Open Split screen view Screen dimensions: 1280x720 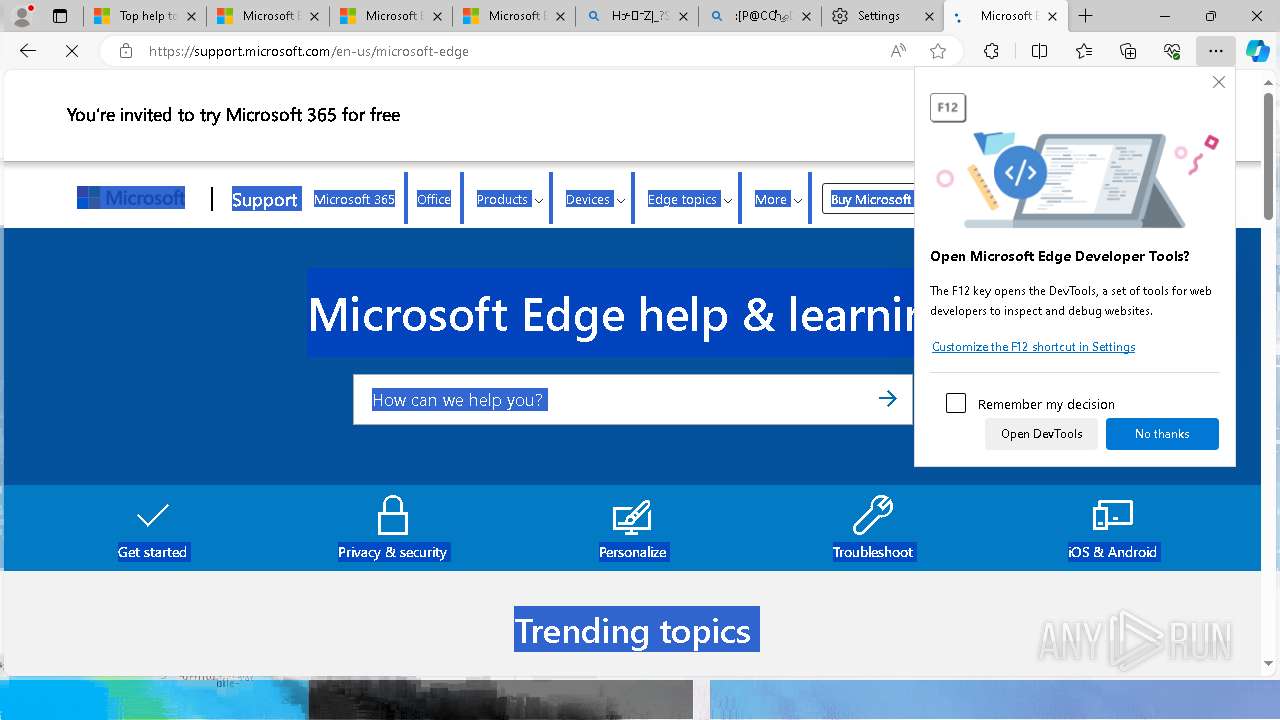[x=1039, y=51]
